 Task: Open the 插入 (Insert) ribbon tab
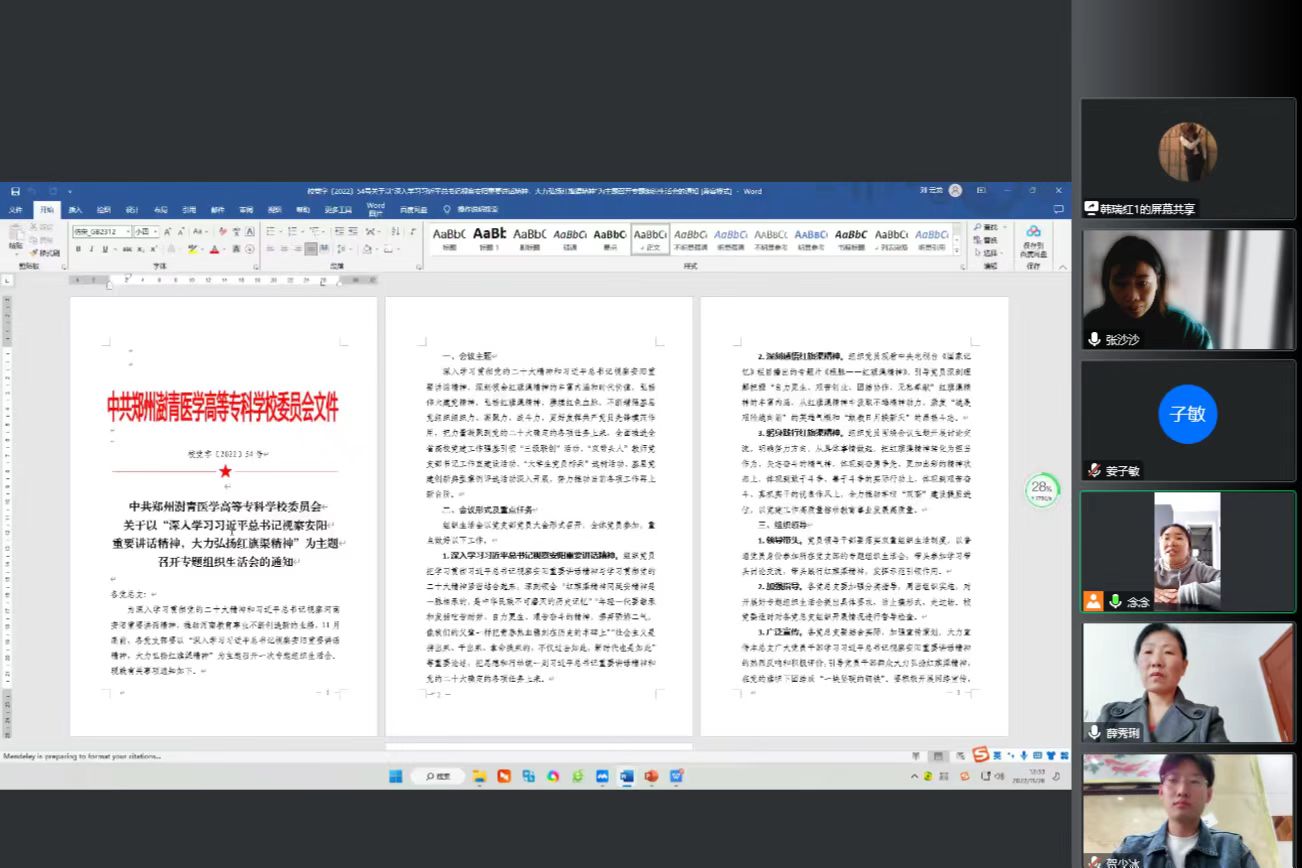point(75,210)
